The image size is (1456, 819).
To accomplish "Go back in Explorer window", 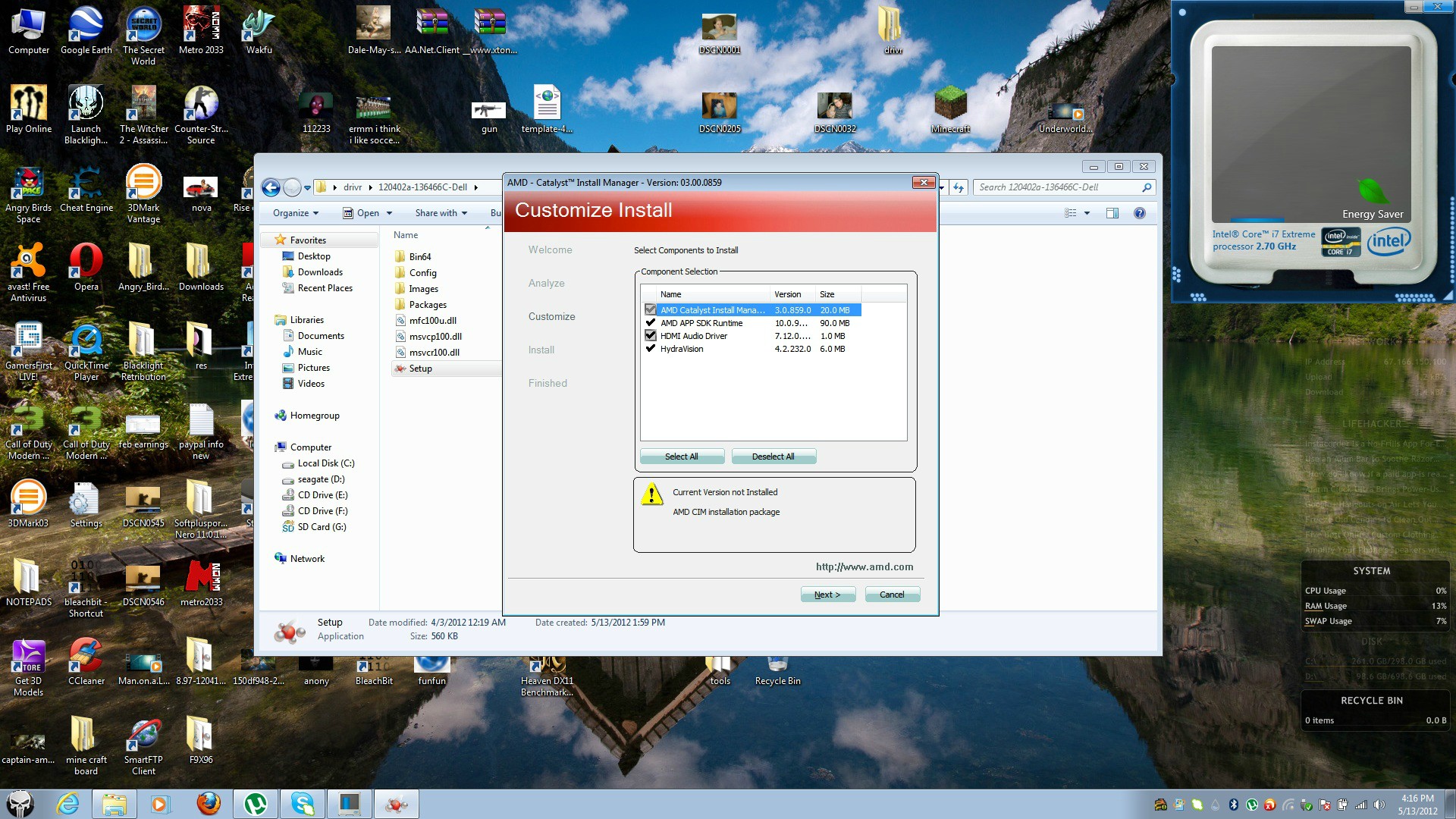I will pos(271,187).
